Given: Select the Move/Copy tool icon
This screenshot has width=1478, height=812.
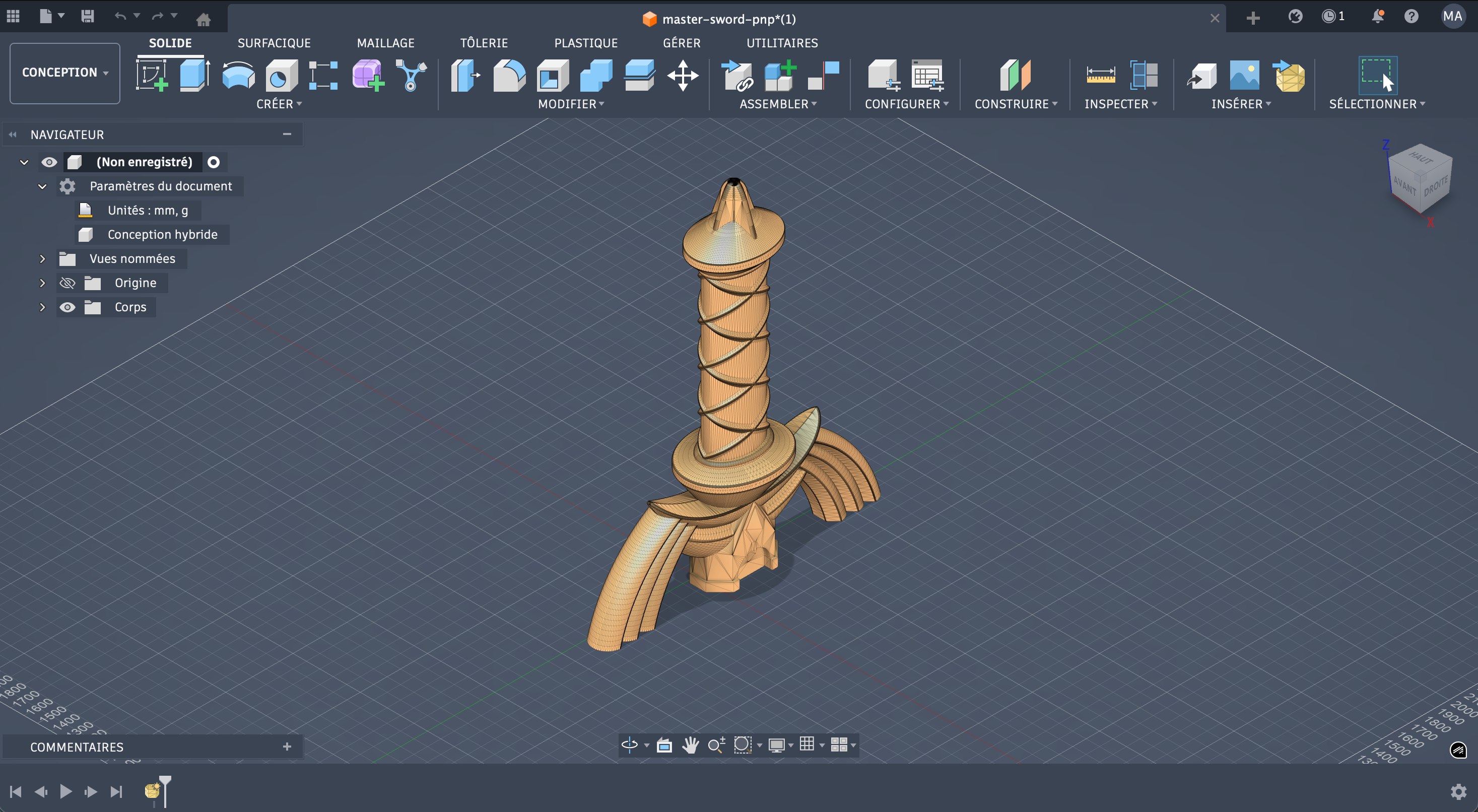Looking at the screenshot, I should point(682,76).
